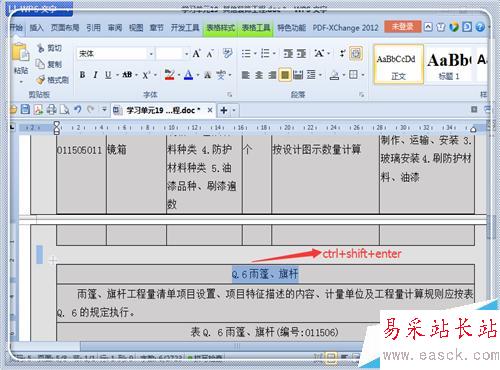Apply the 标题 1 style
Image resolution: width=500 pixels, height=370 pixels.
449,64
